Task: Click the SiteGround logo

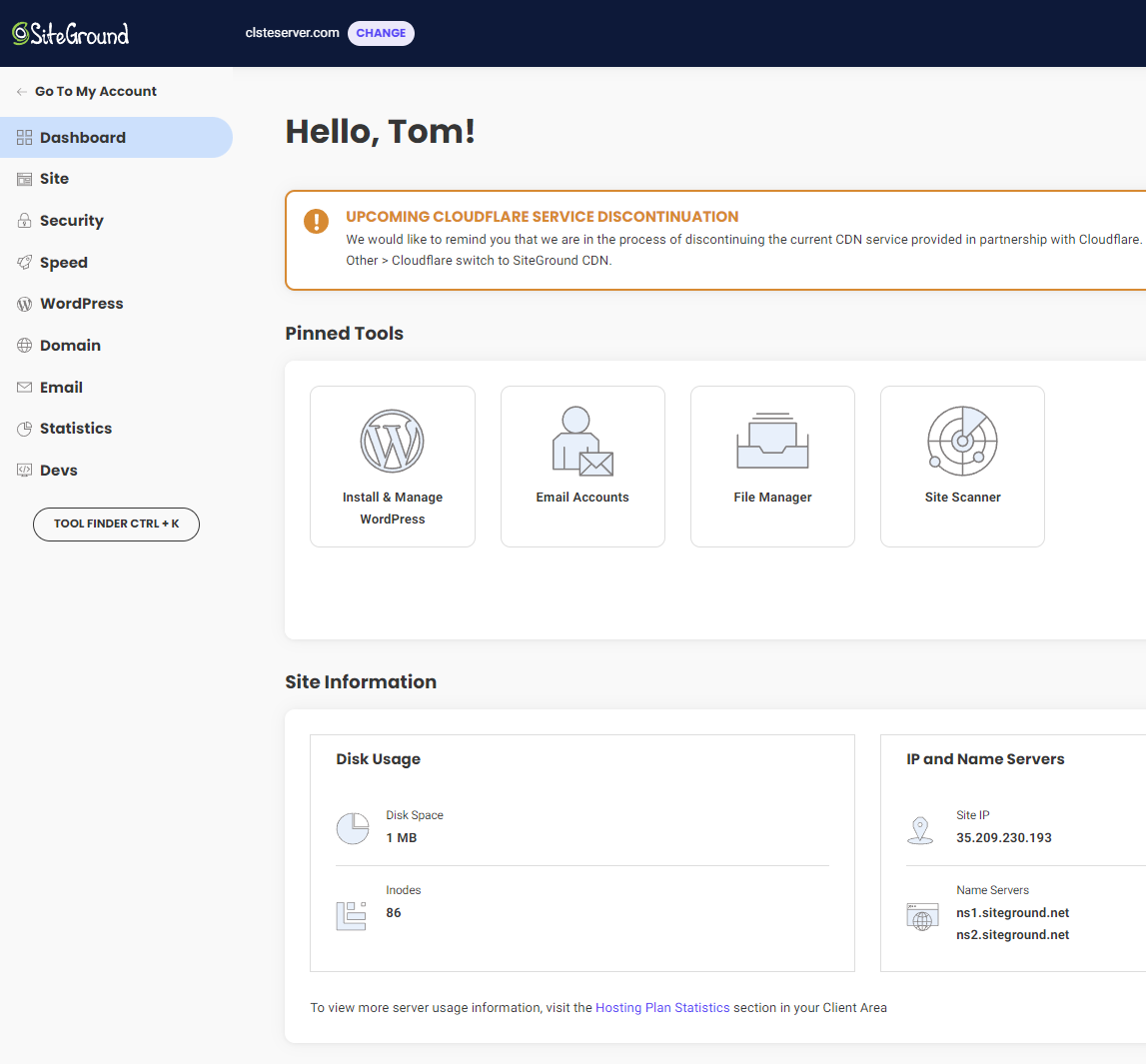Action: pos(70,34)
